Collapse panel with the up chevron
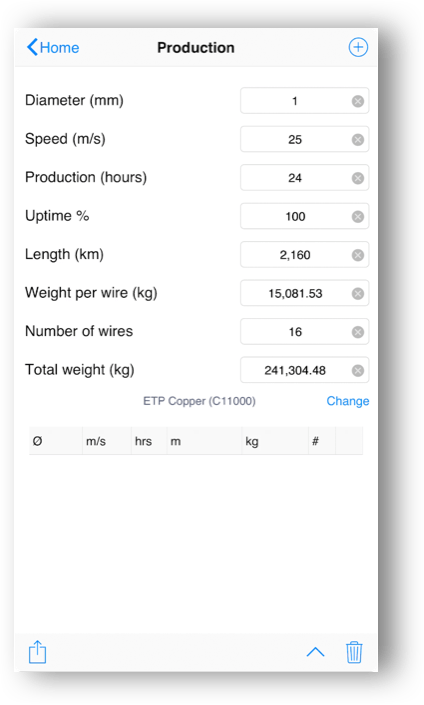424x705 pixels. coord(316,652)
